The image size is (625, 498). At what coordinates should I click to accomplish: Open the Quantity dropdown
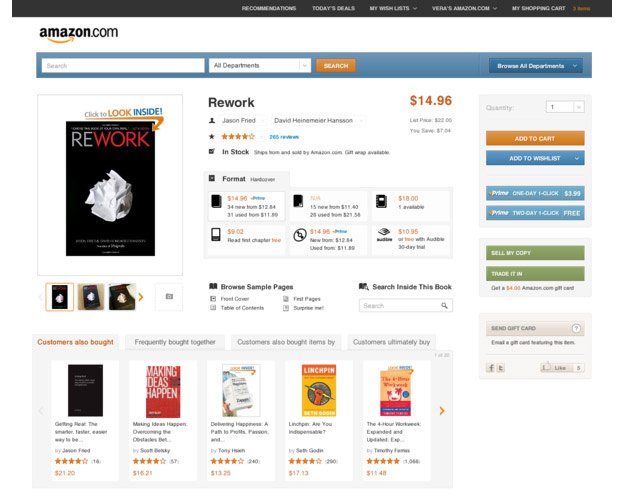click(x=565, y=107)
